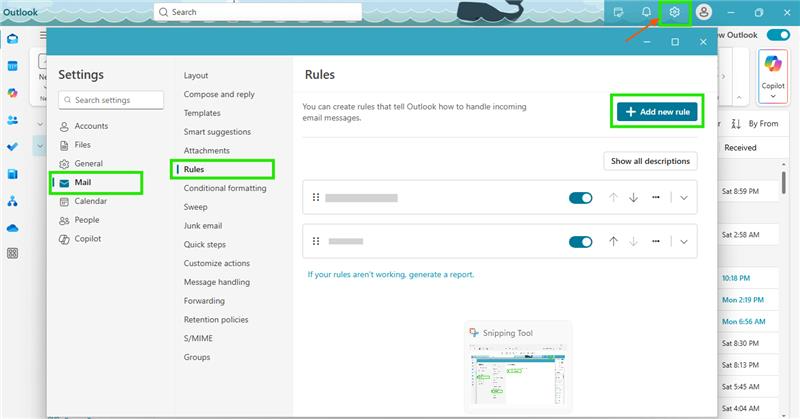Click Show all descriptions button
This screenshot has width=800, height=419.
point(650,161)
